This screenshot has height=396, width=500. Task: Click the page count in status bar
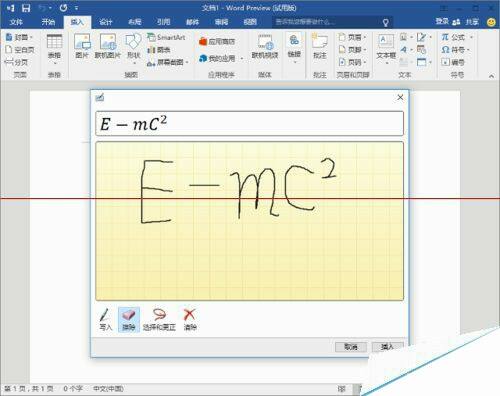pyautogui.click(x=29, y=389)
